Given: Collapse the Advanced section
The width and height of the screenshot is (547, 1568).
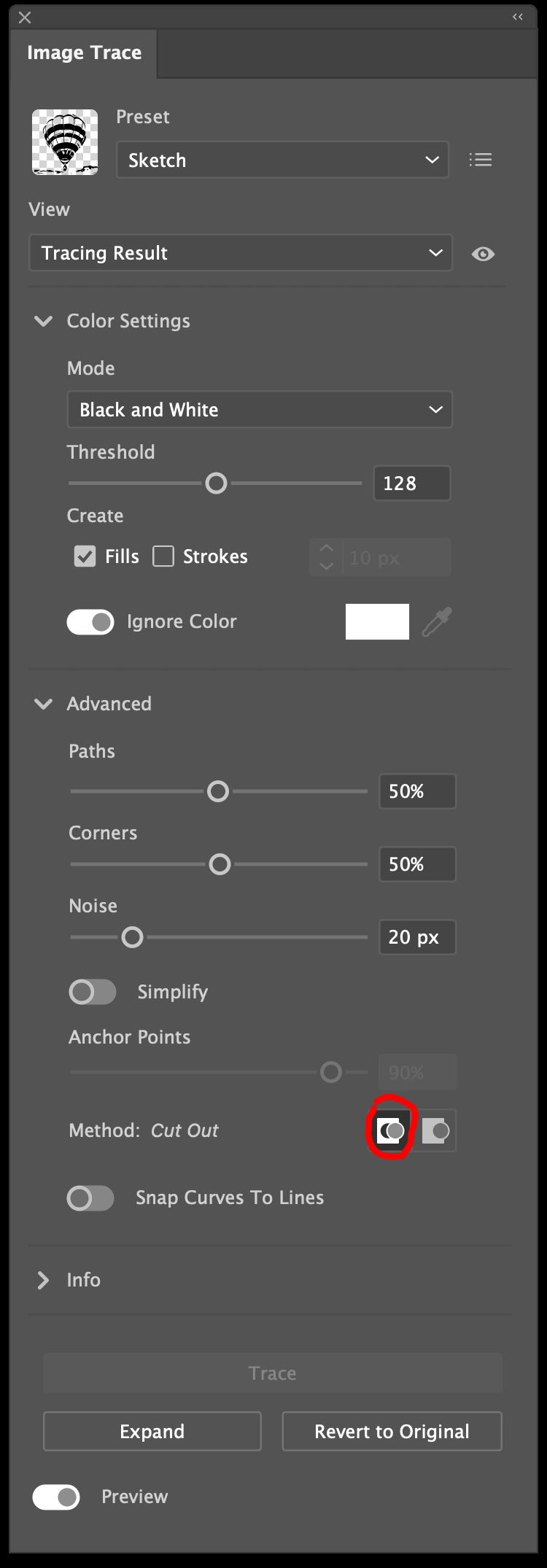Looking at the screenshot, I should [43, 704].
